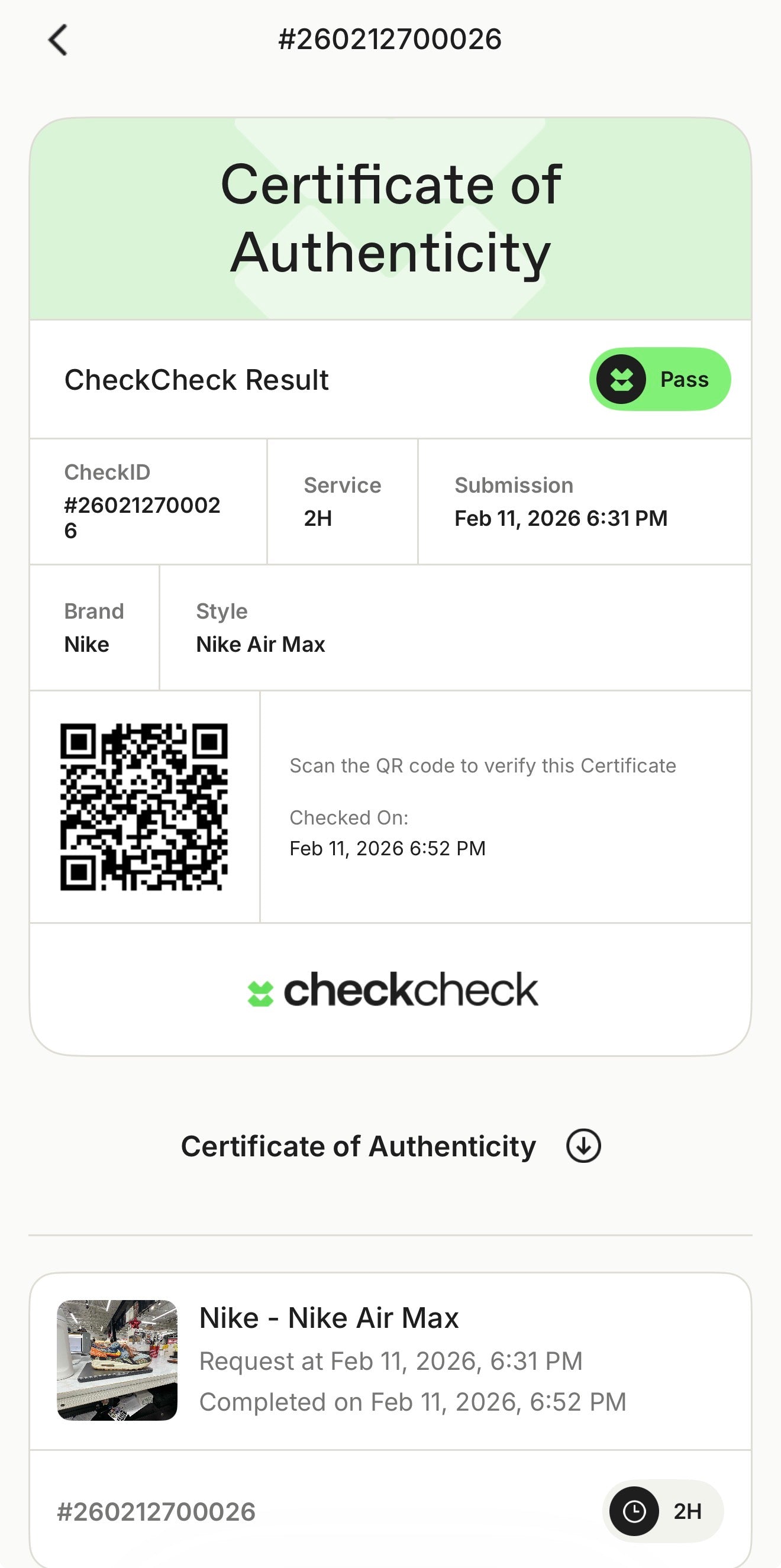The image size is (781, 1568).
Task: Go back using the top-left arrow
Action: [58, 40]
